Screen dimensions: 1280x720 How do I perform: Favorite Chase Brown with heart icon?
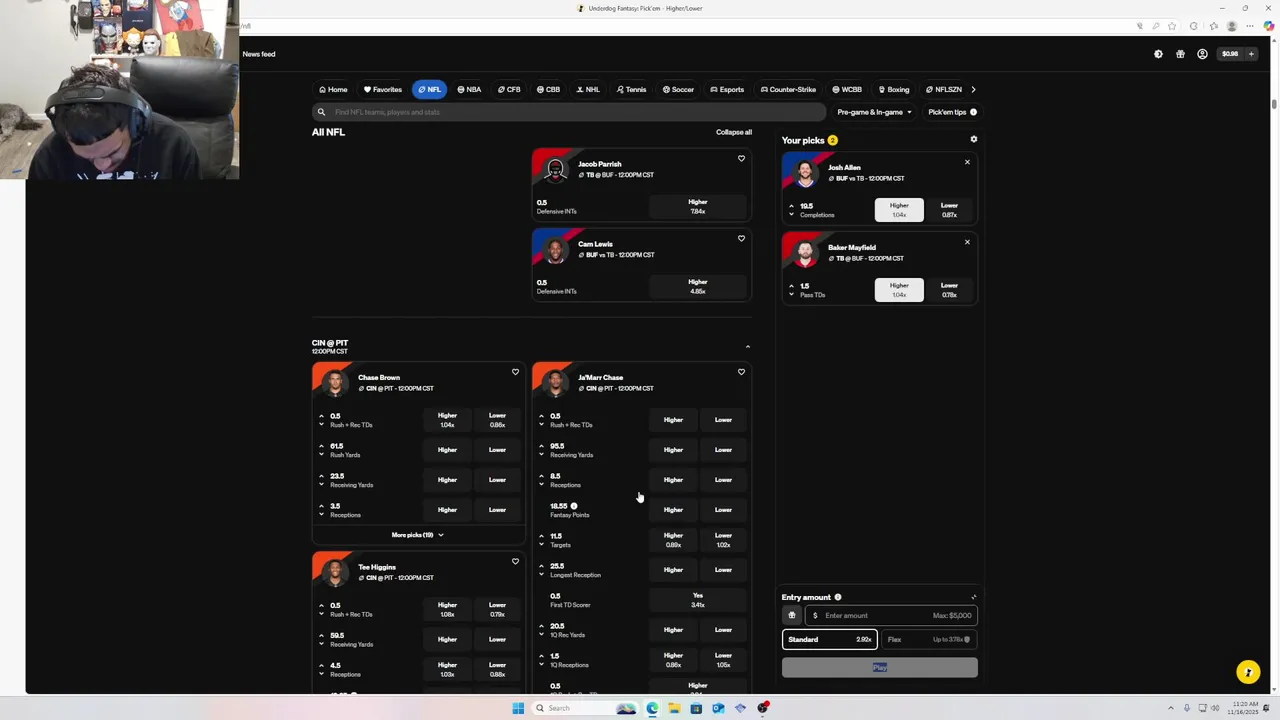click(x=515, y=372)
